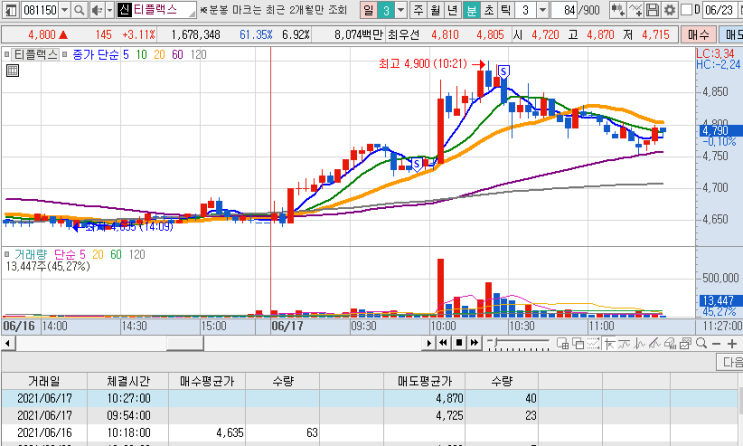Click the chart image capture icon
This screenshot has width=743, height=446.
pyautogui.click(x=686, y=343)
